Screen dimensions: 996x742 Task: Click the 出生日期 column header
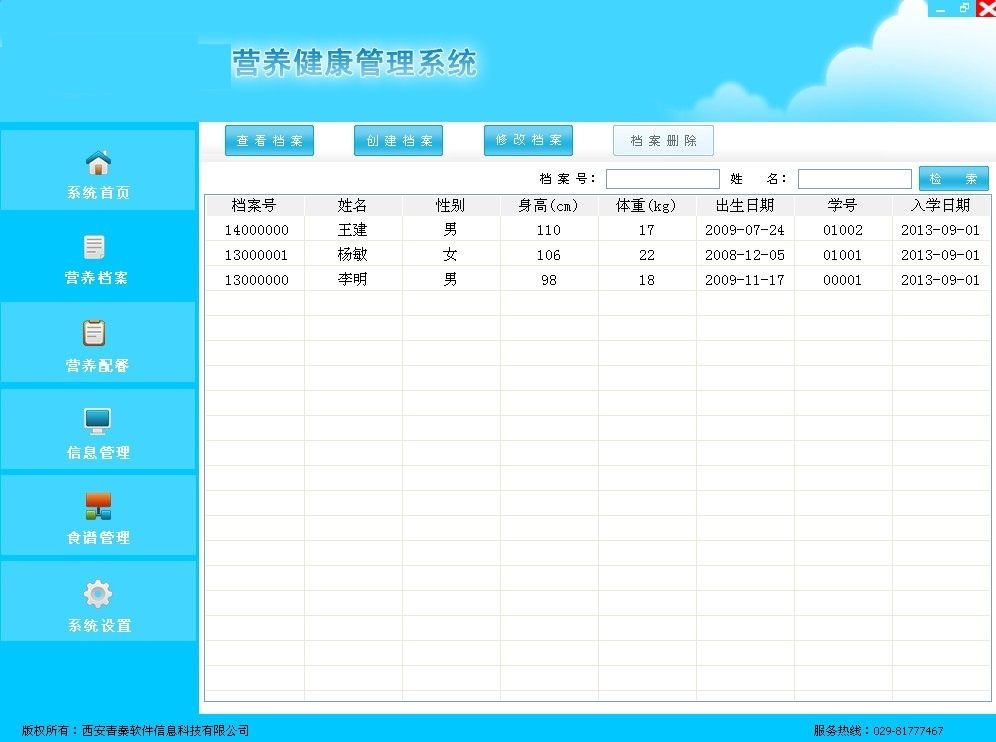click(x=745, y=205)
